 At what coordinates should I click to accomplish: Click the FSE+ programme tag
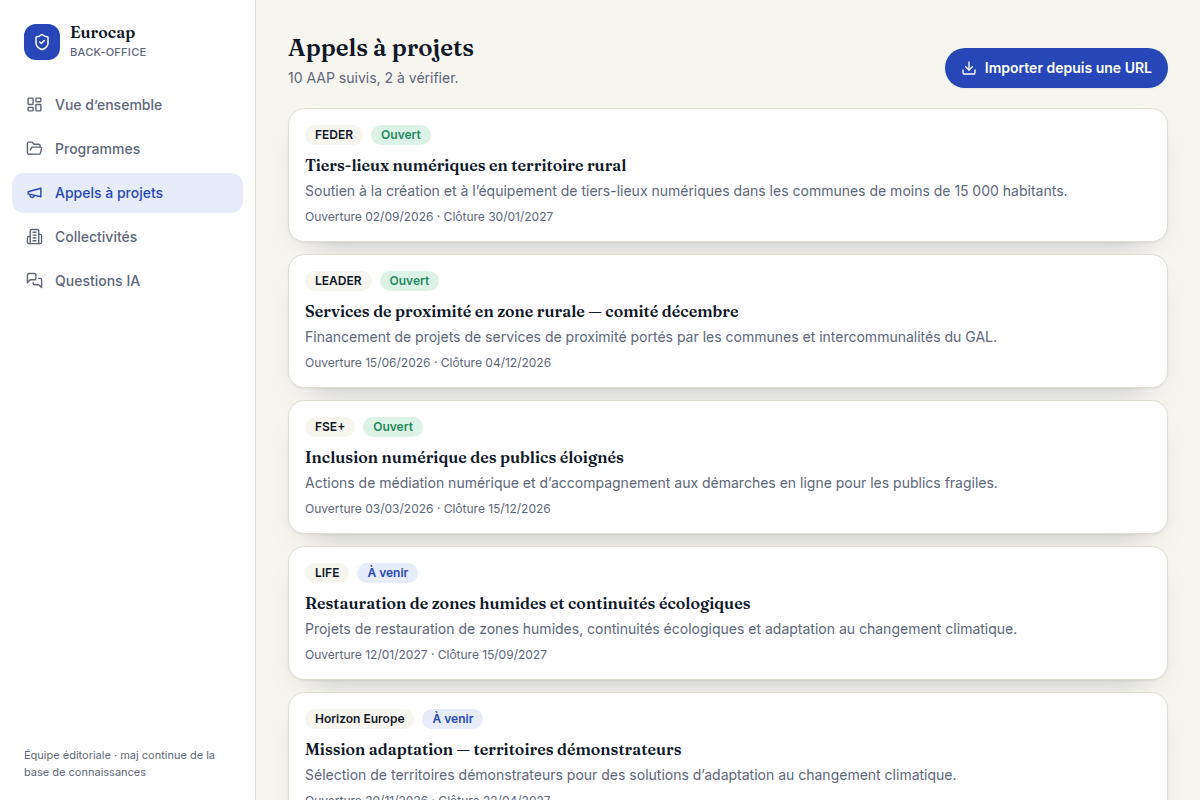(x=330, y=427)
